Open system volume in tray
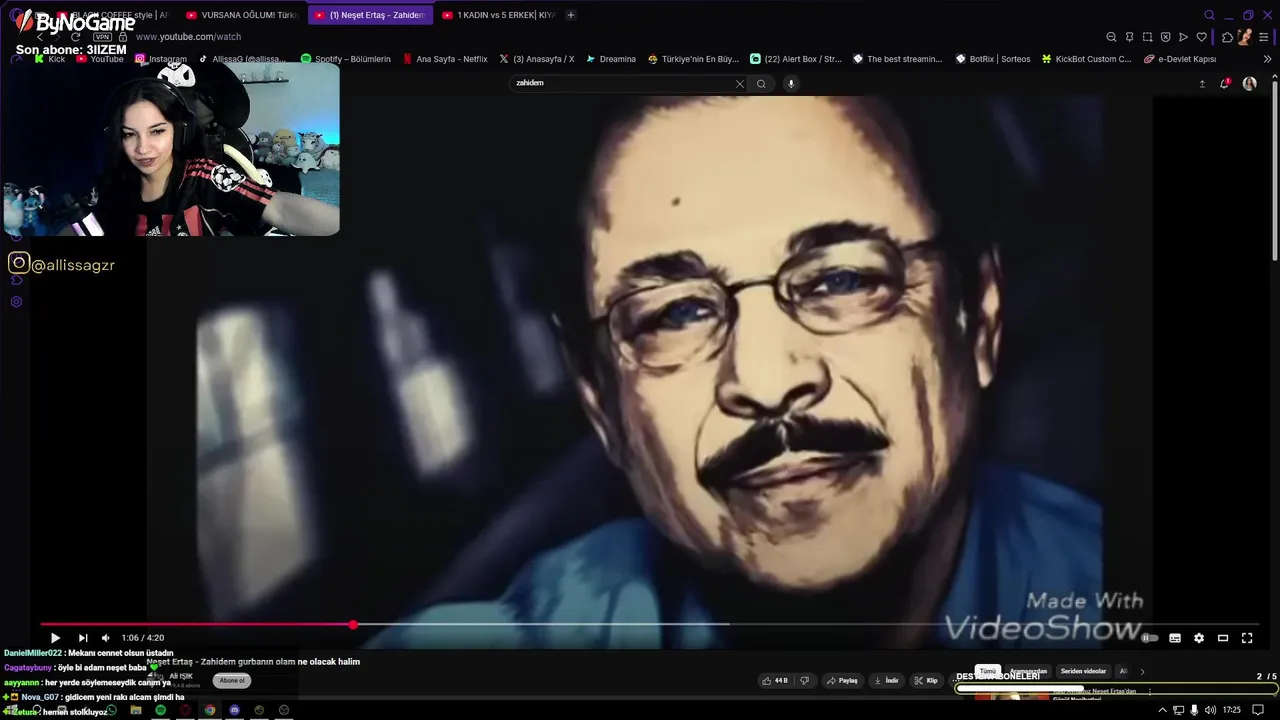This screenshot has height=720, width=1280. coord(1209,710)
